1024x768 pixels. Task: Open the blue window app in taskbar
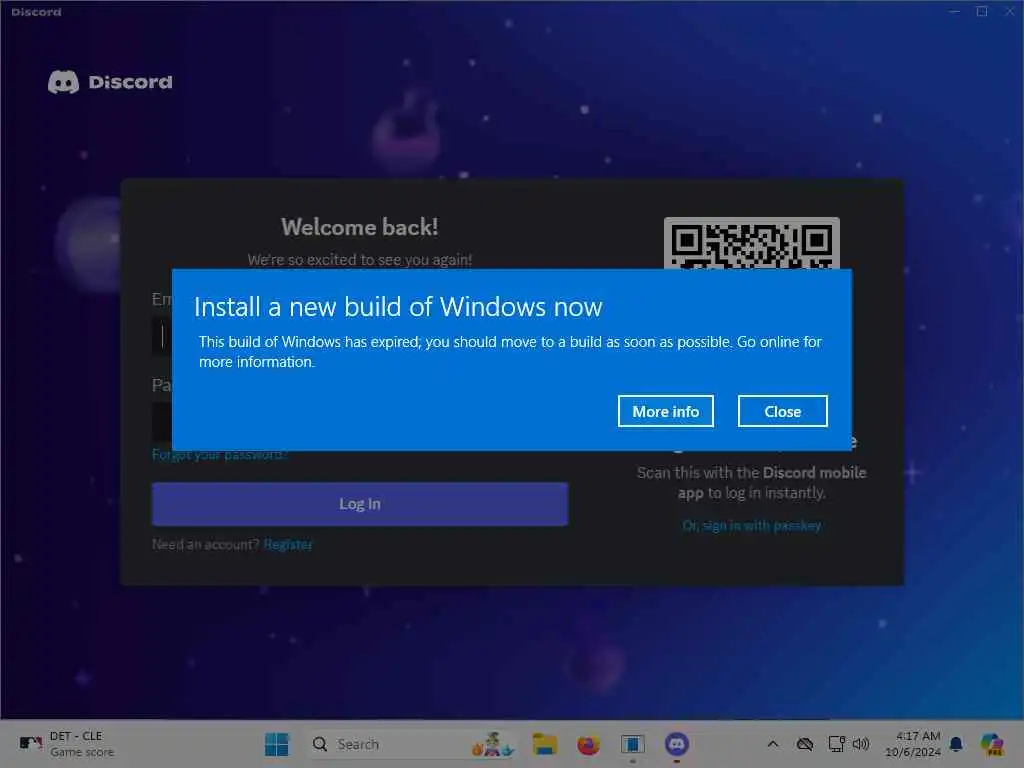click(x=632, y=744)
